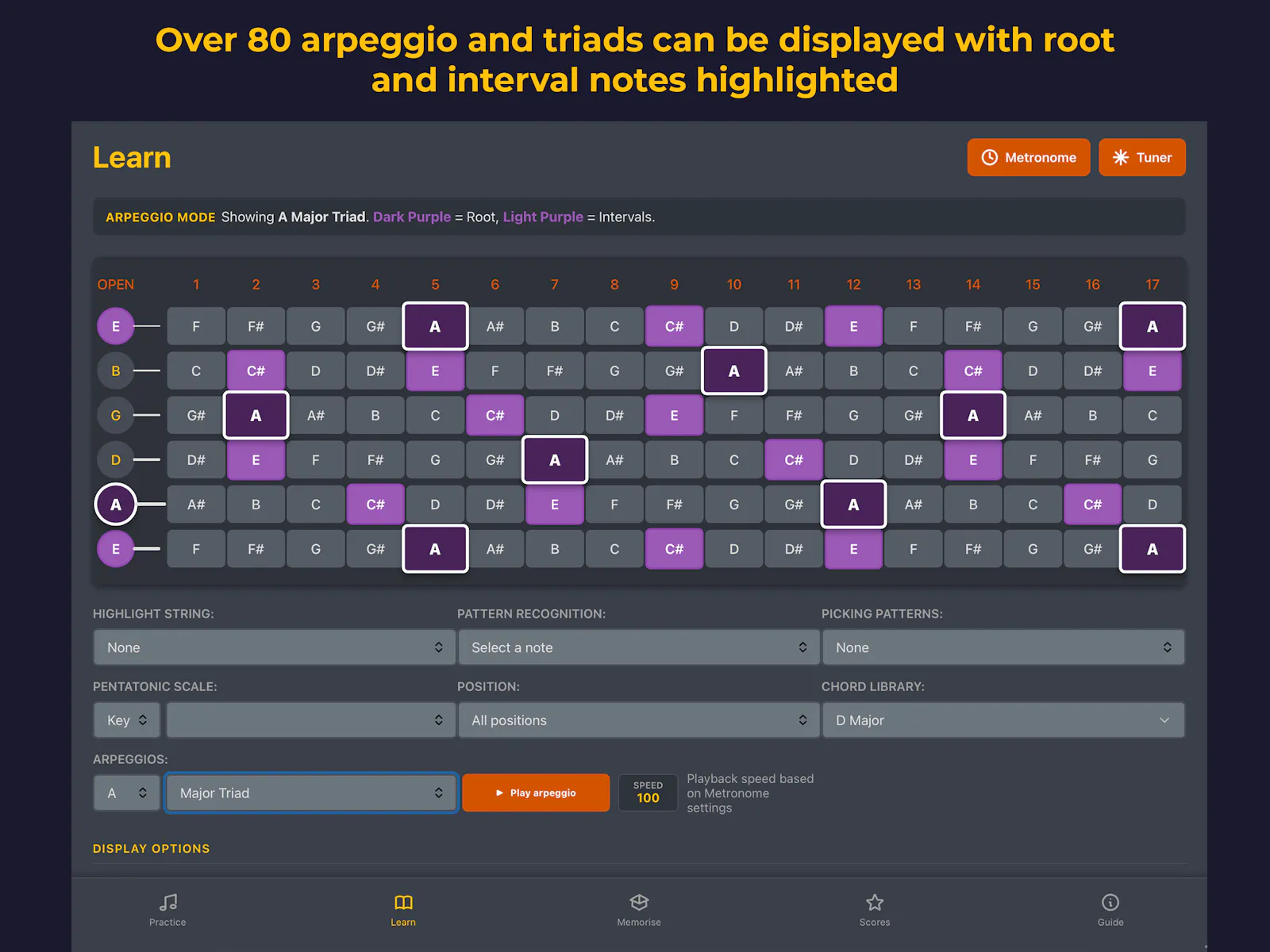
Task: Open the Guide info icon
Action: 1110,902
